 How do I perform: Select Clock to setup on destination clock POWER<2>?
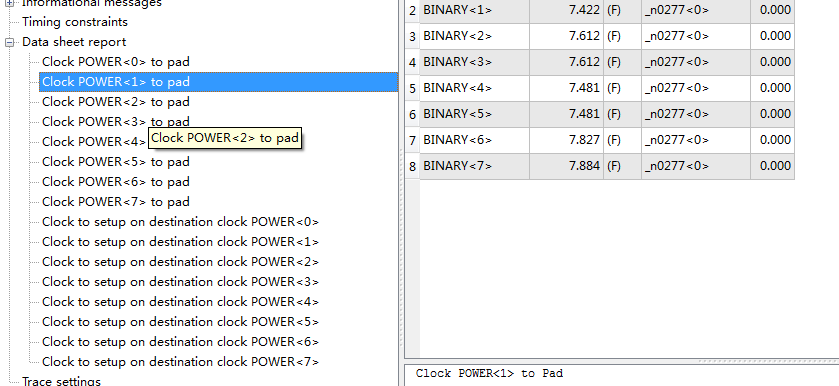coord(180,262)
